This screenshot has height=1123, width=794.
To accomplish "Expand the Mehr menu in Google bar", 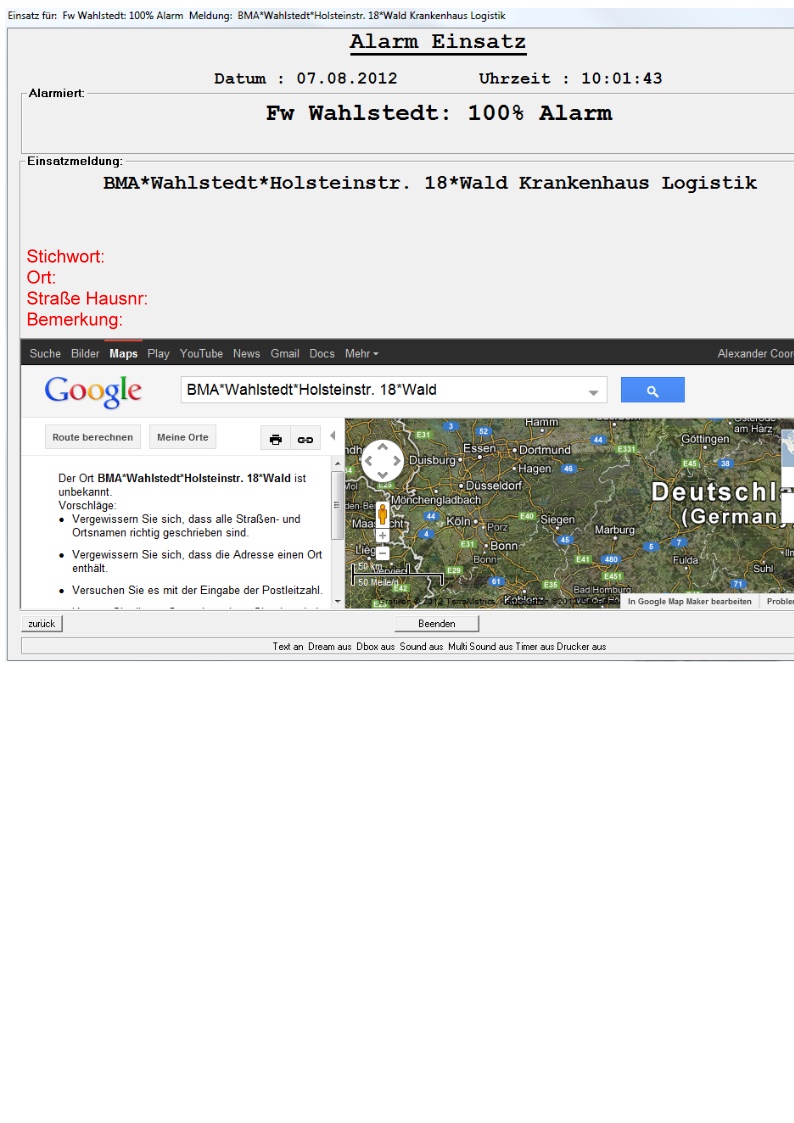I will tap(361, 354).
